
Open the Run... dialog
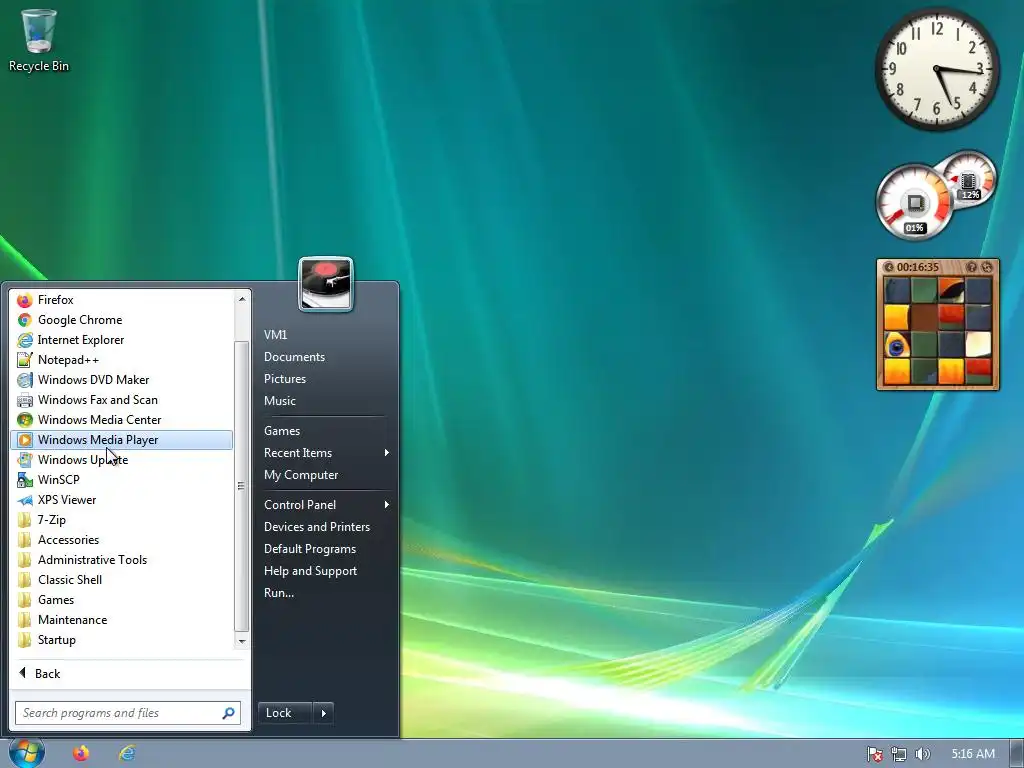[x=325, y=593]
